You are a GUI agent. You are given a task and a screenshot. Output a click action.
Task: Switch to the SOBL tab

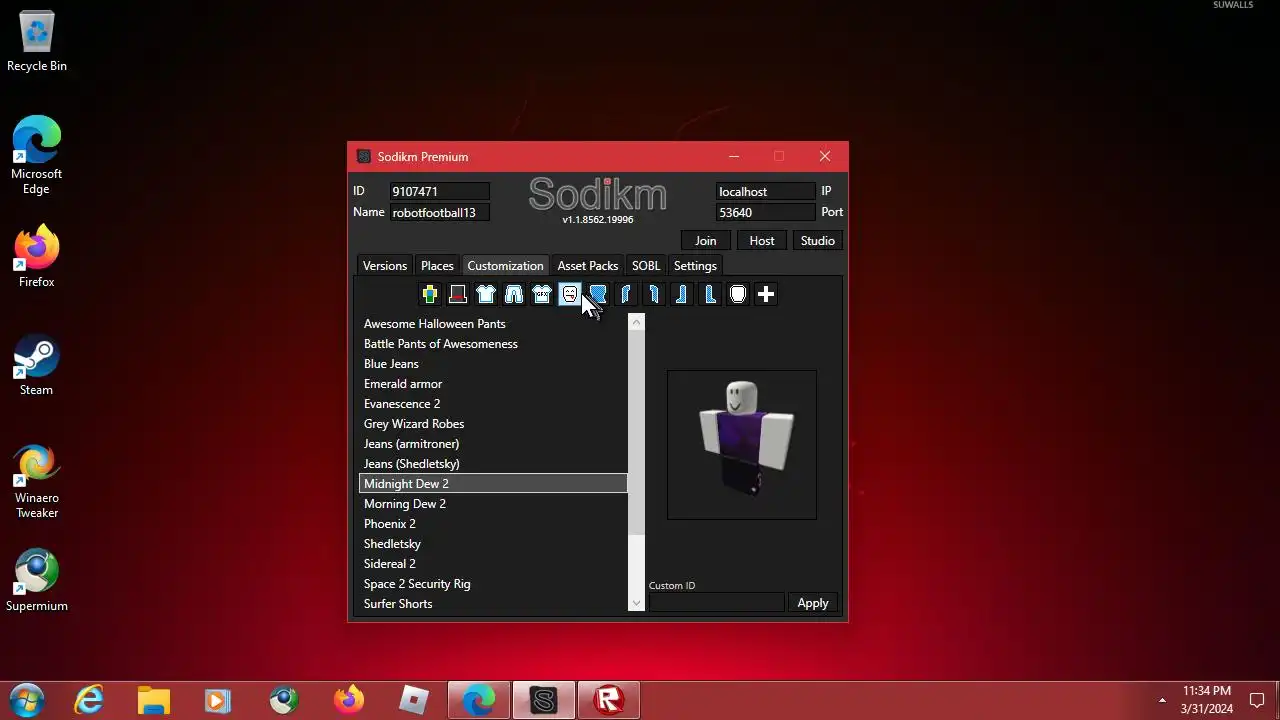point(646,266)
